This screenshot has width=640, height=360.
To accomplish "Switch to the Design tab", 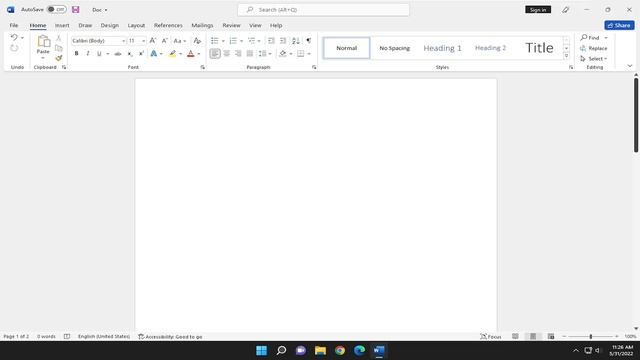I will (109, 25).
